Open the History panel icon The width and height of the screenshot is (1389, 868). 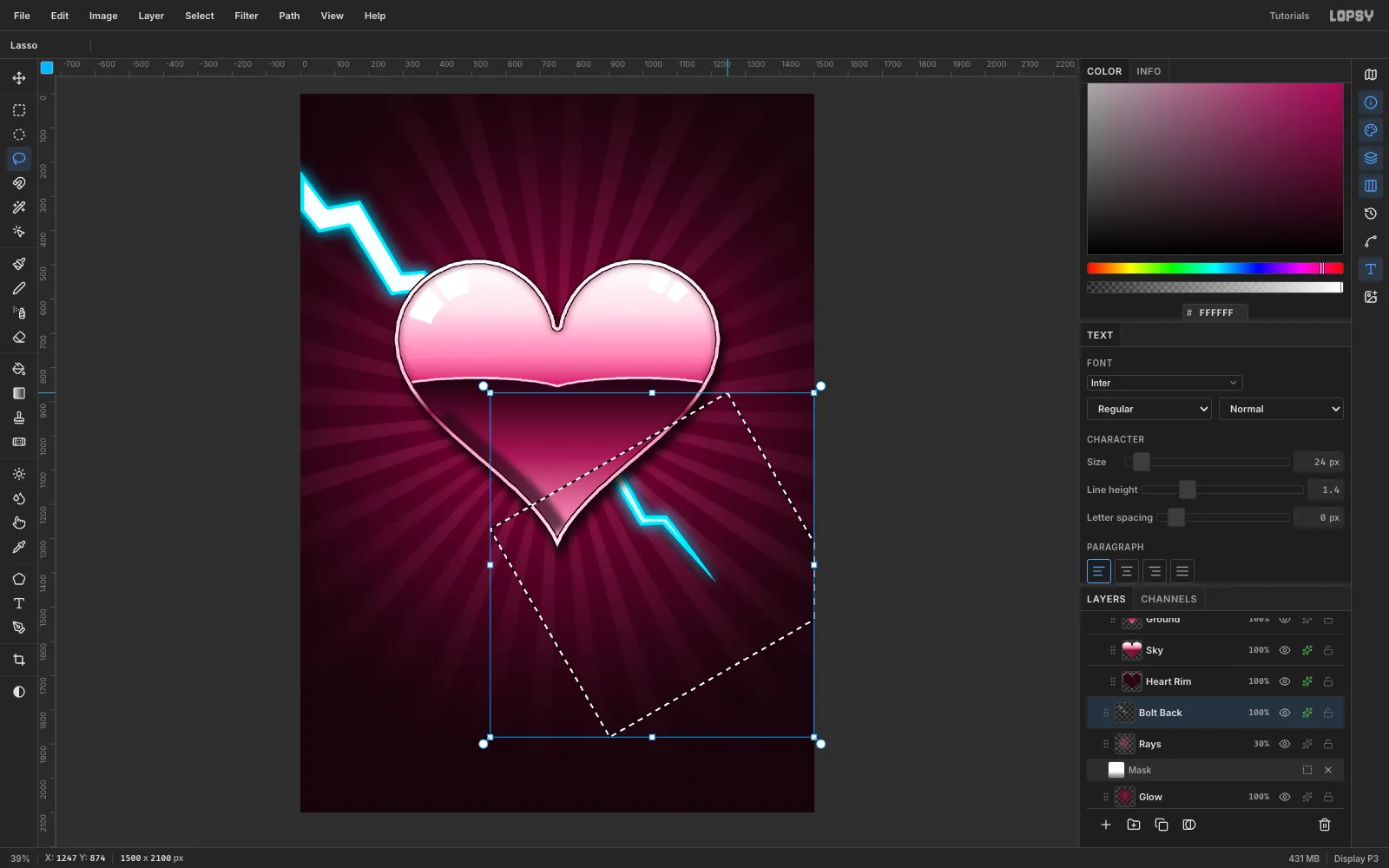click(1371, 214)
